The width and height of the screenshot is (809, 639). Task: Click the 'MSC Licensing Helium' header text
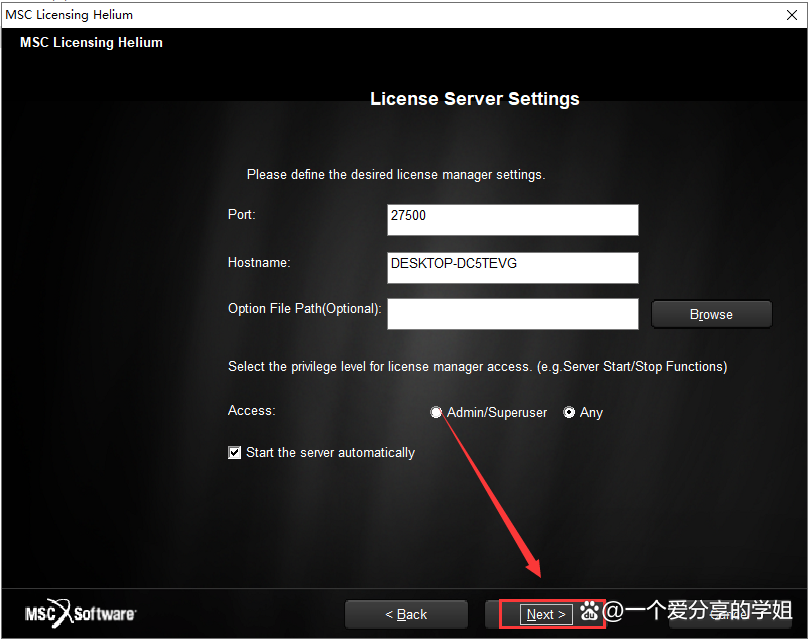(x=91, y=42)
